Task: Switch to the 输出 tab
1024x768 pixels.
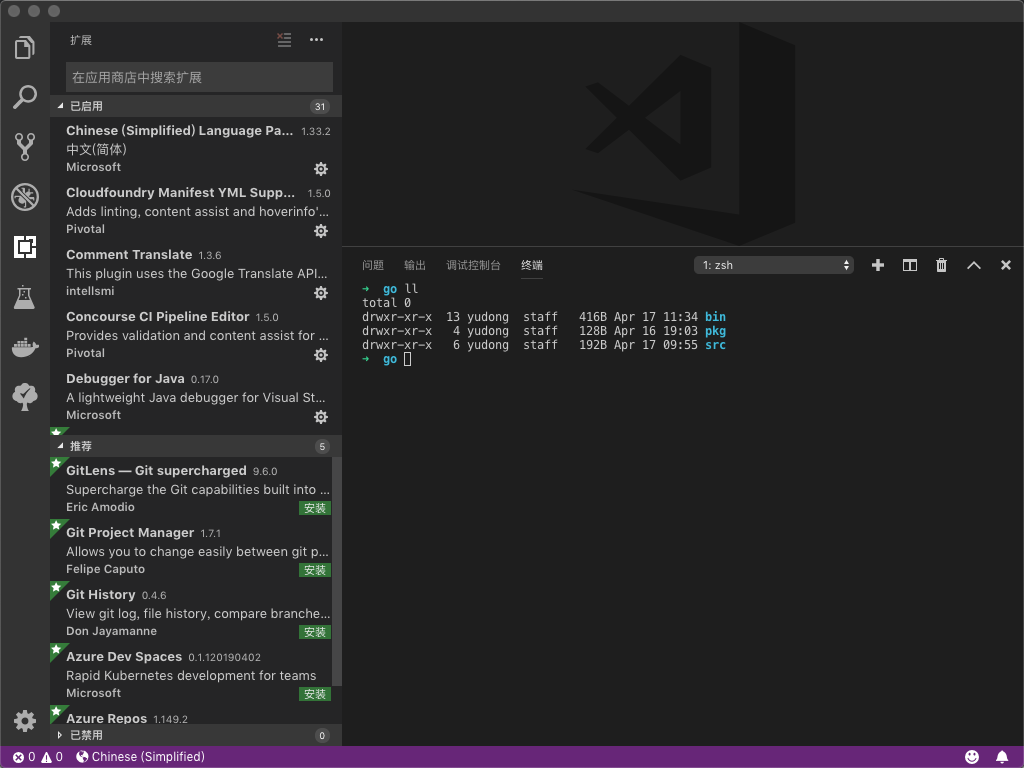Action: click(414, 265)
